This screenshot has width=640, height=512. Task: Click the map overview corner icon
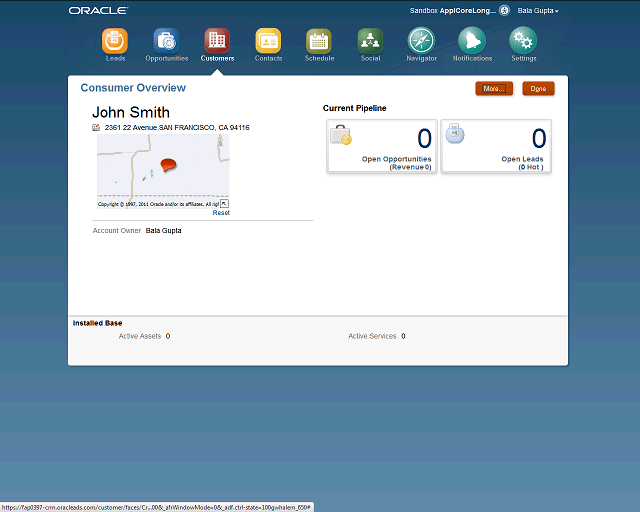224,203
